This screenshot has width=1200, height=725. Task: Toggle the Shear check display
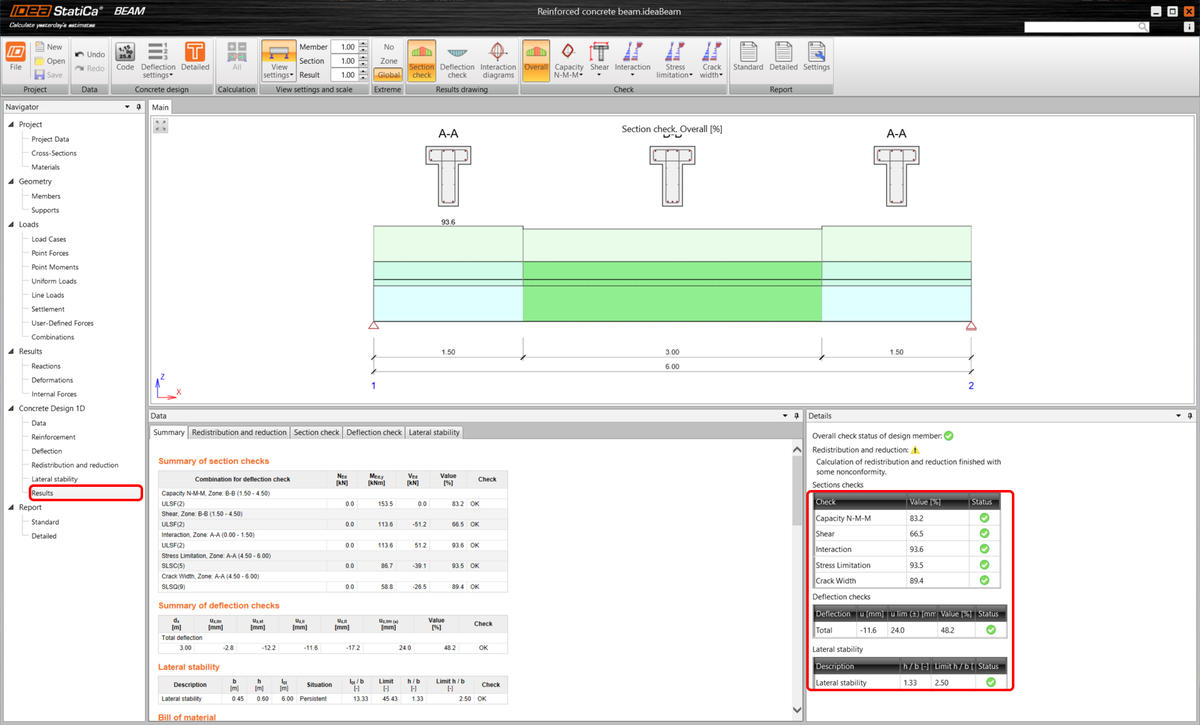coord(599,55)
